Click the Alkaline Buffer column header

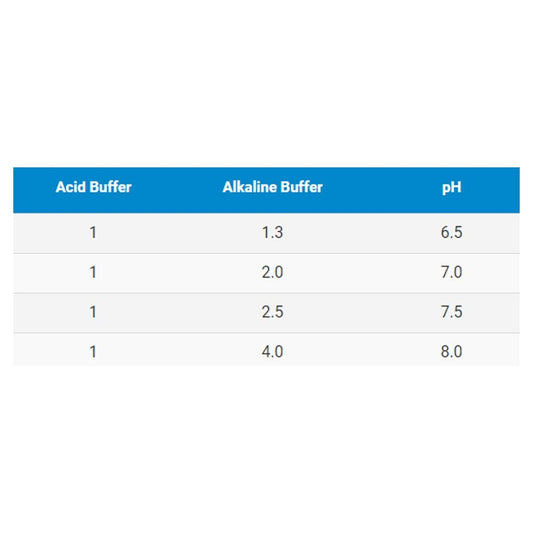tap(273, 187)
